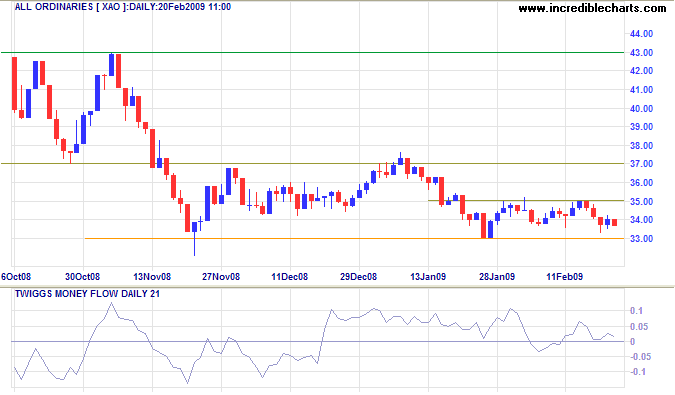Click the 44.00 price axis label

(641, 34)
